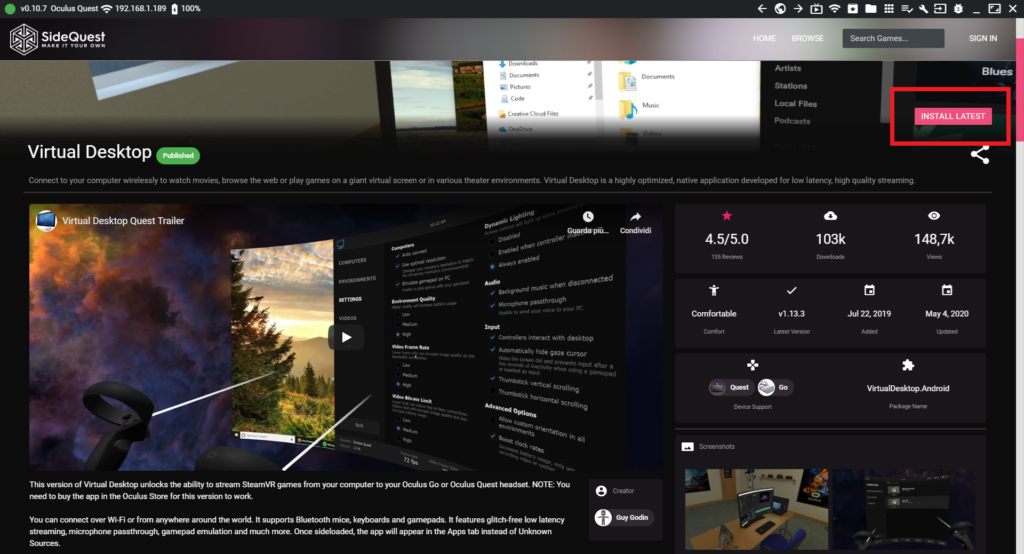Open the folder icon in toolbar
The width and height of the screenshot is (1024, 554).
pos(871,9)
